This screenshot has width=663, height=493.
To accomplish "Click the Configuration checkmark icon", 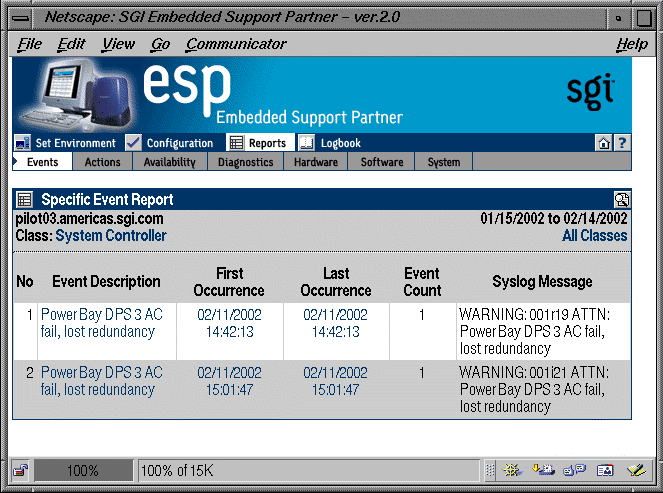I will click(x=134, y=143).
